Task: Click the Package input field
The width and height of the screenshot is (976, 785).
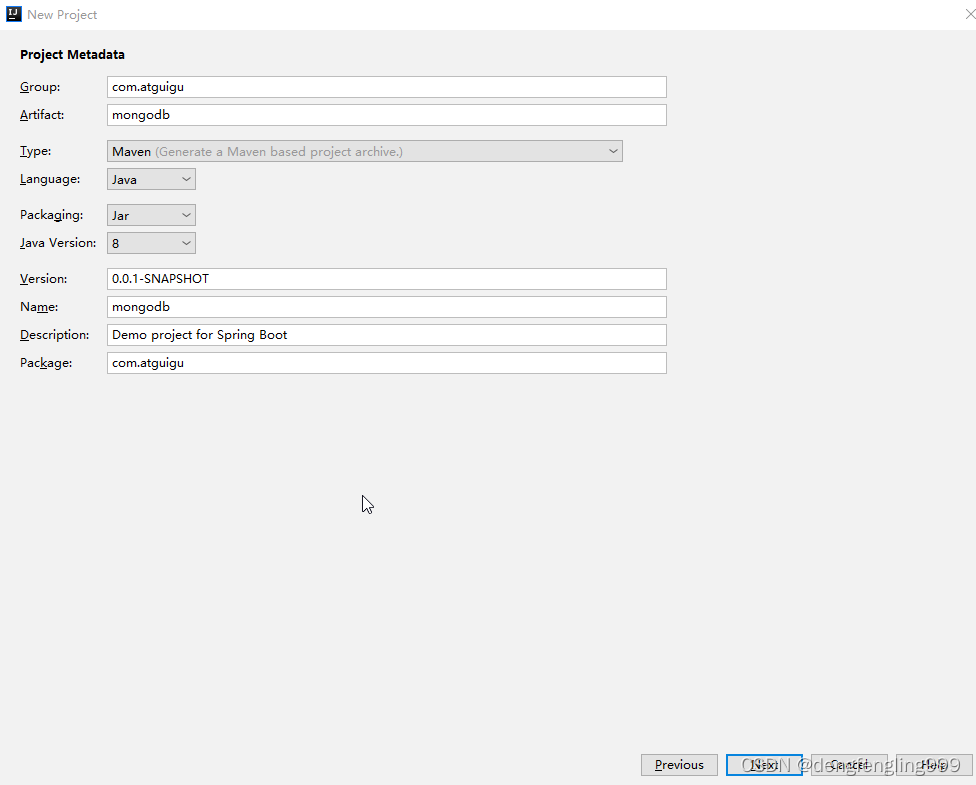Action: (x=387, y=363)
